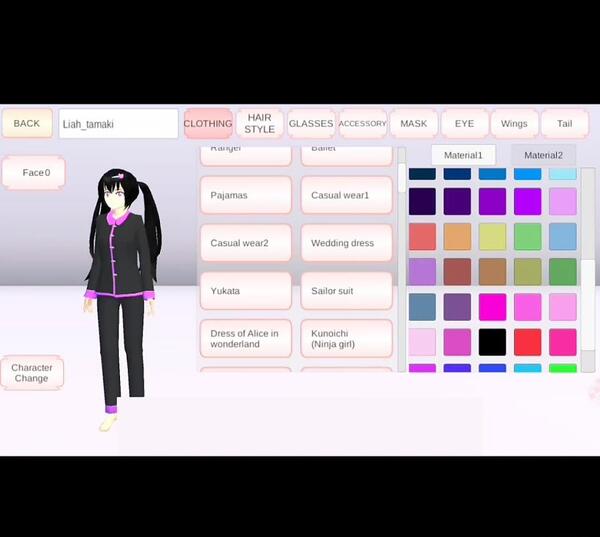Switch to the Material2 tab

tap(543, 155)
